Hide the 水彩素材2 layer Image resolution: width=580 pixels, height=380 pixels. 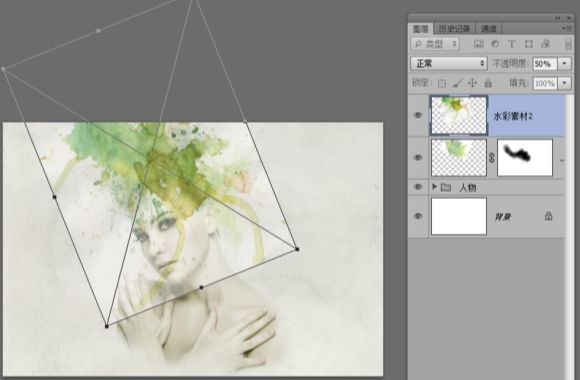[418, 115]
